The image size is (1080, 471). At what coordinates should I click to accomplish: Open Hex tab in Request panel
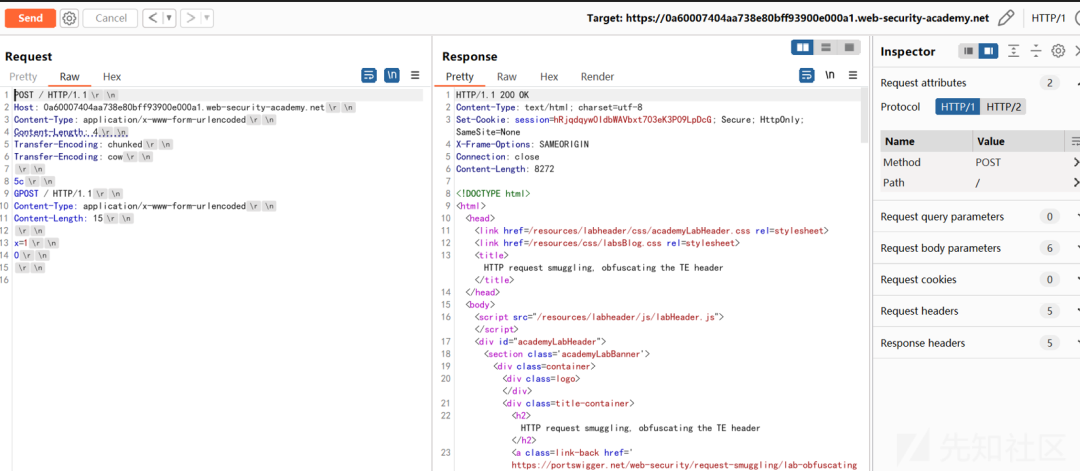coord(112,76)
